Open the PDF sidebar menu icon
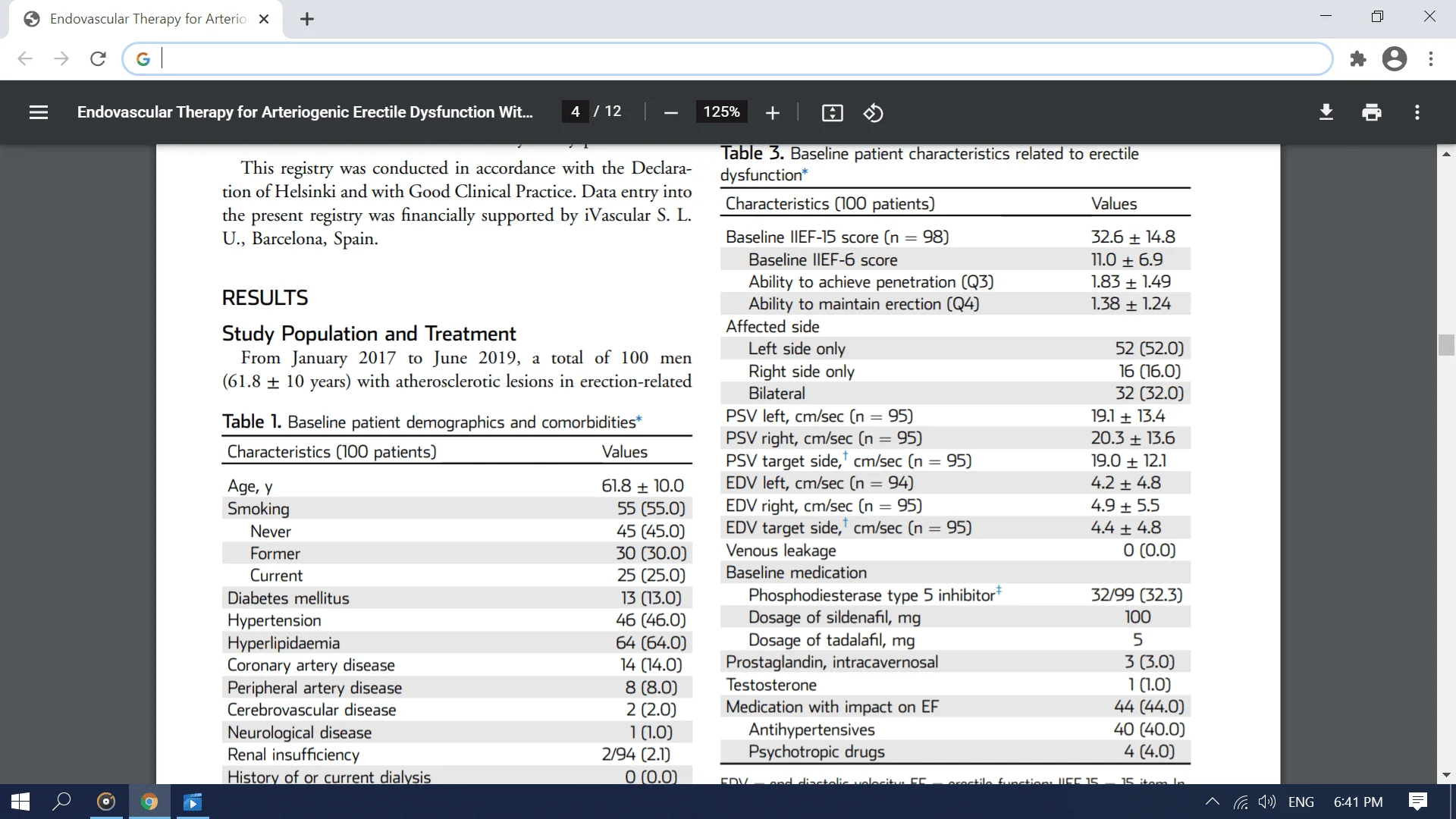This screenshot has height=819, width=1456. [x=39, y=112]
